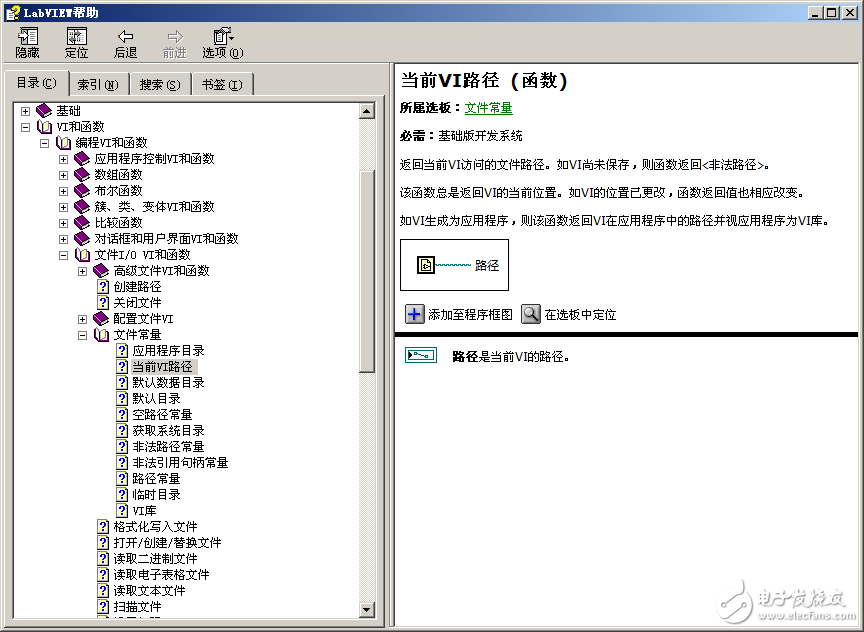This screenshot has height=632, width=864.
Task: Click the help page icon beside 关闭文件
Action: click(103, 303)
